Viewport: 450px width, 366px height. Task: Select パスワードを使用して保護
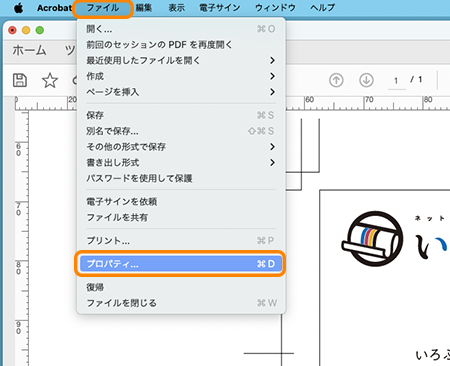click(x=181, y=178)
